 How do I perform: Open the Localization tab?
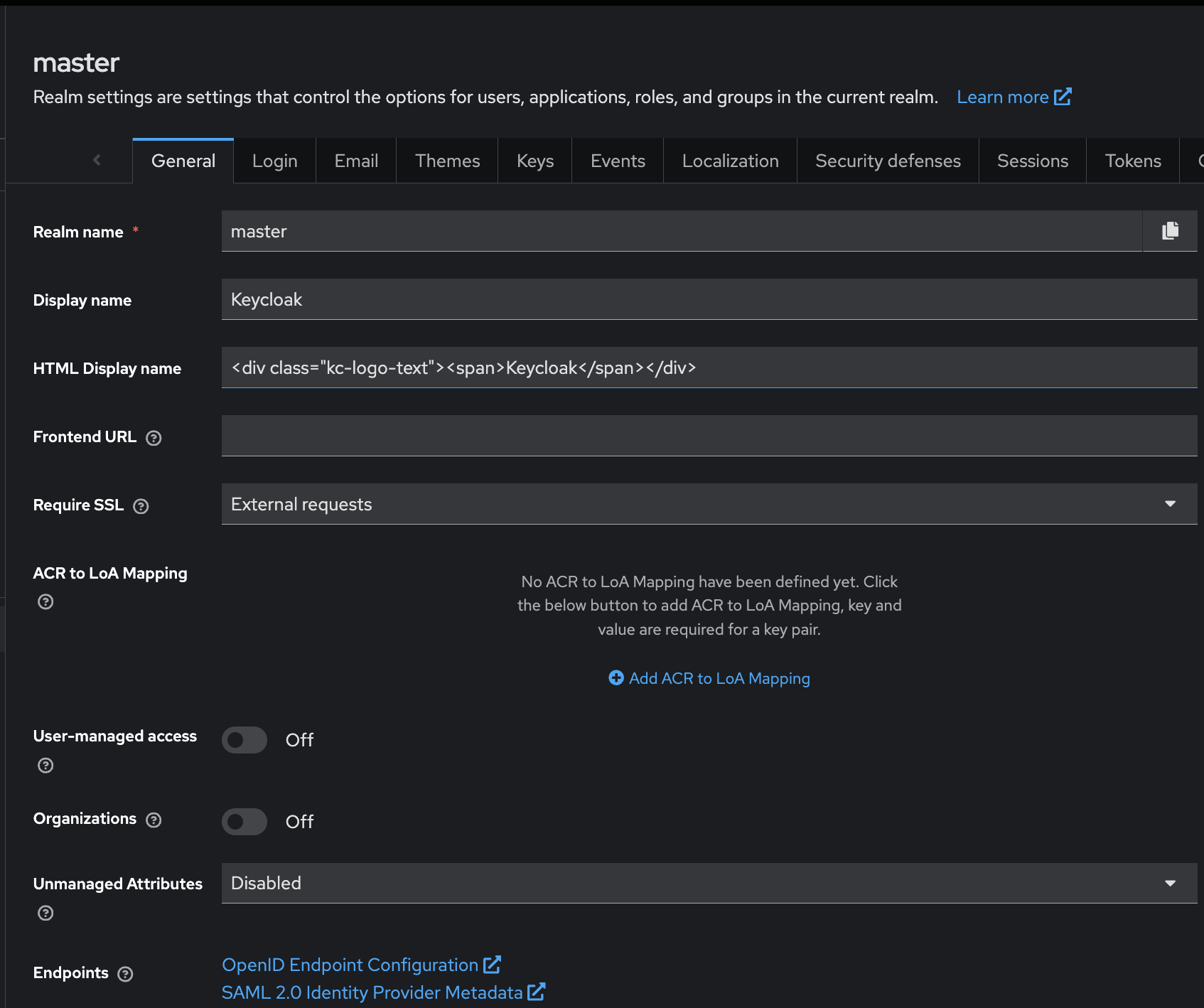click(731, 161)
